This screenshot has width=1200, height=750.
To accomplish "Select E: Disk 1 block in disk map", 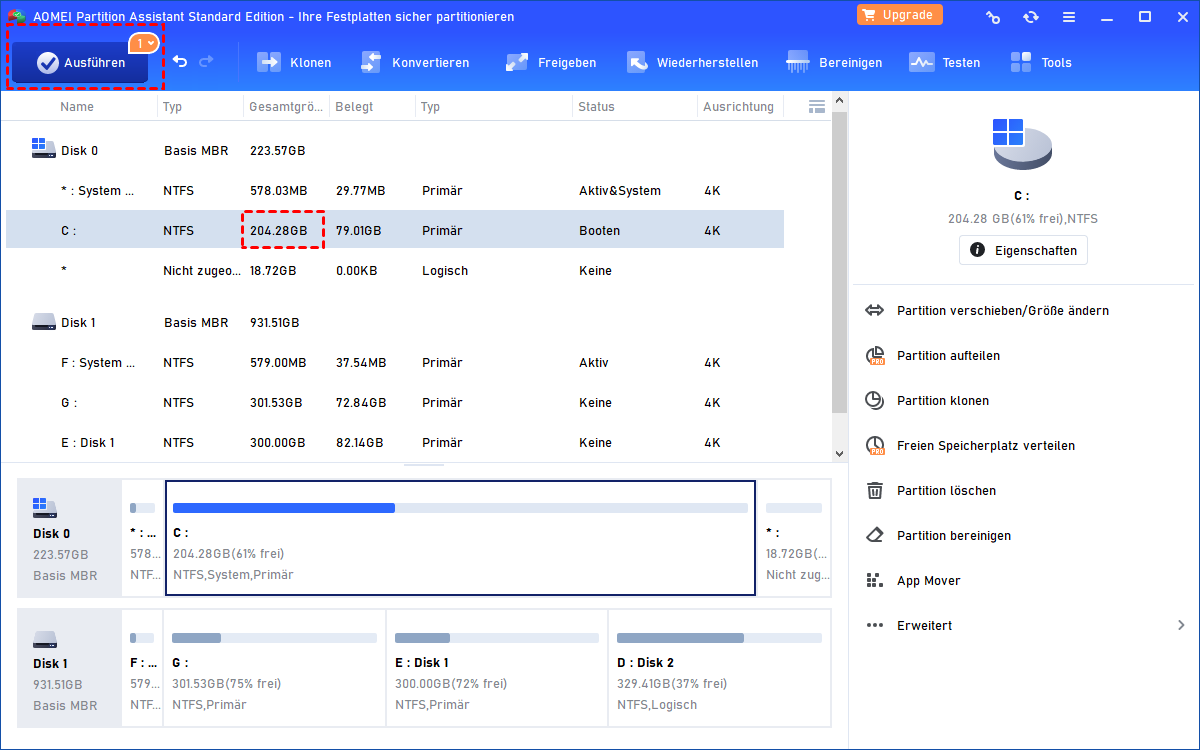I will click(x=497, y=668).
